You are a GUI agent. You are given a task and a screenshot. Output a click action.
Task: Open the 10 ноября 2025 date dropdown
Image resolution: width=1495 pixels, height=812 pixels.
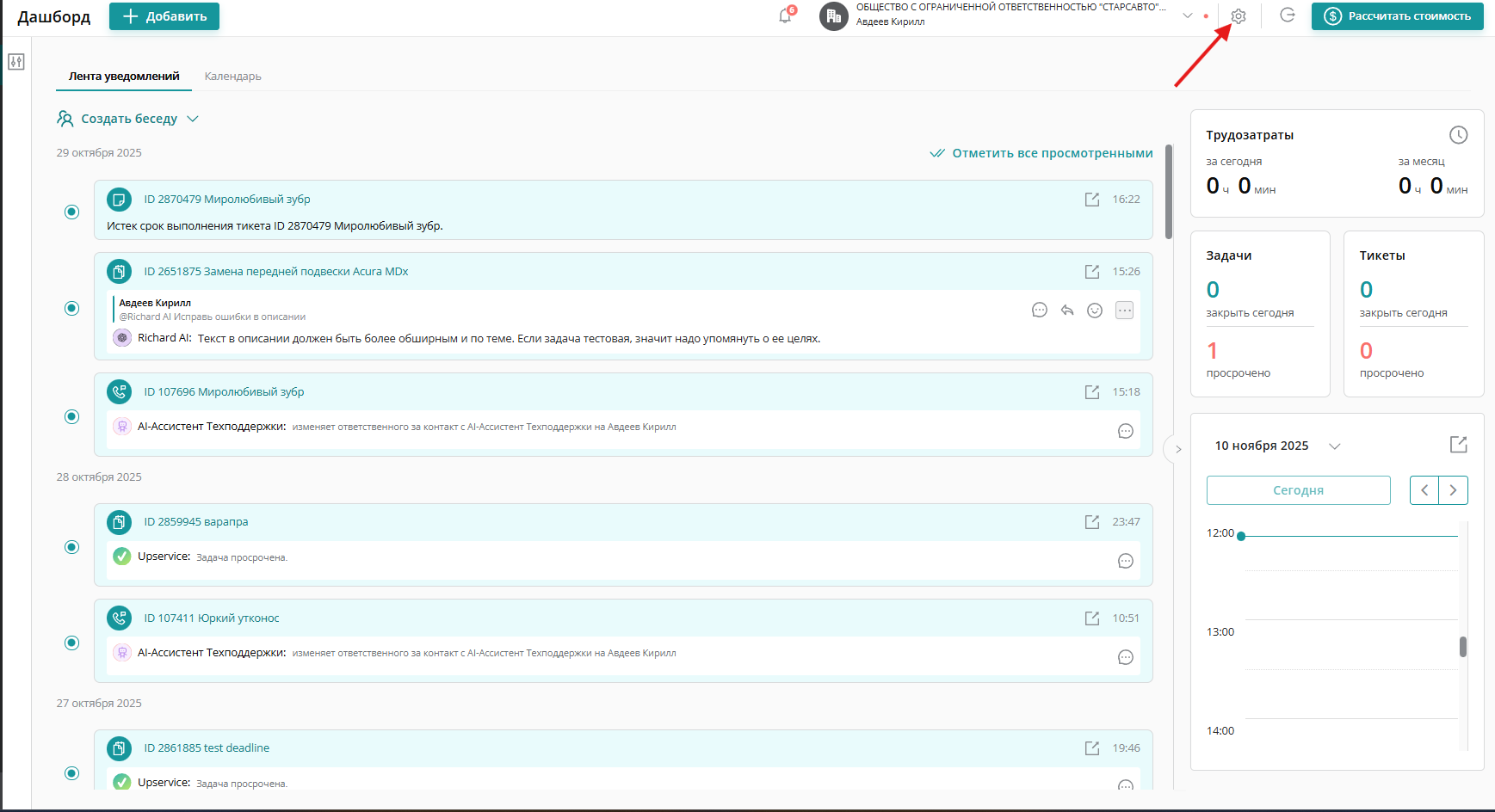point(1335,446)
